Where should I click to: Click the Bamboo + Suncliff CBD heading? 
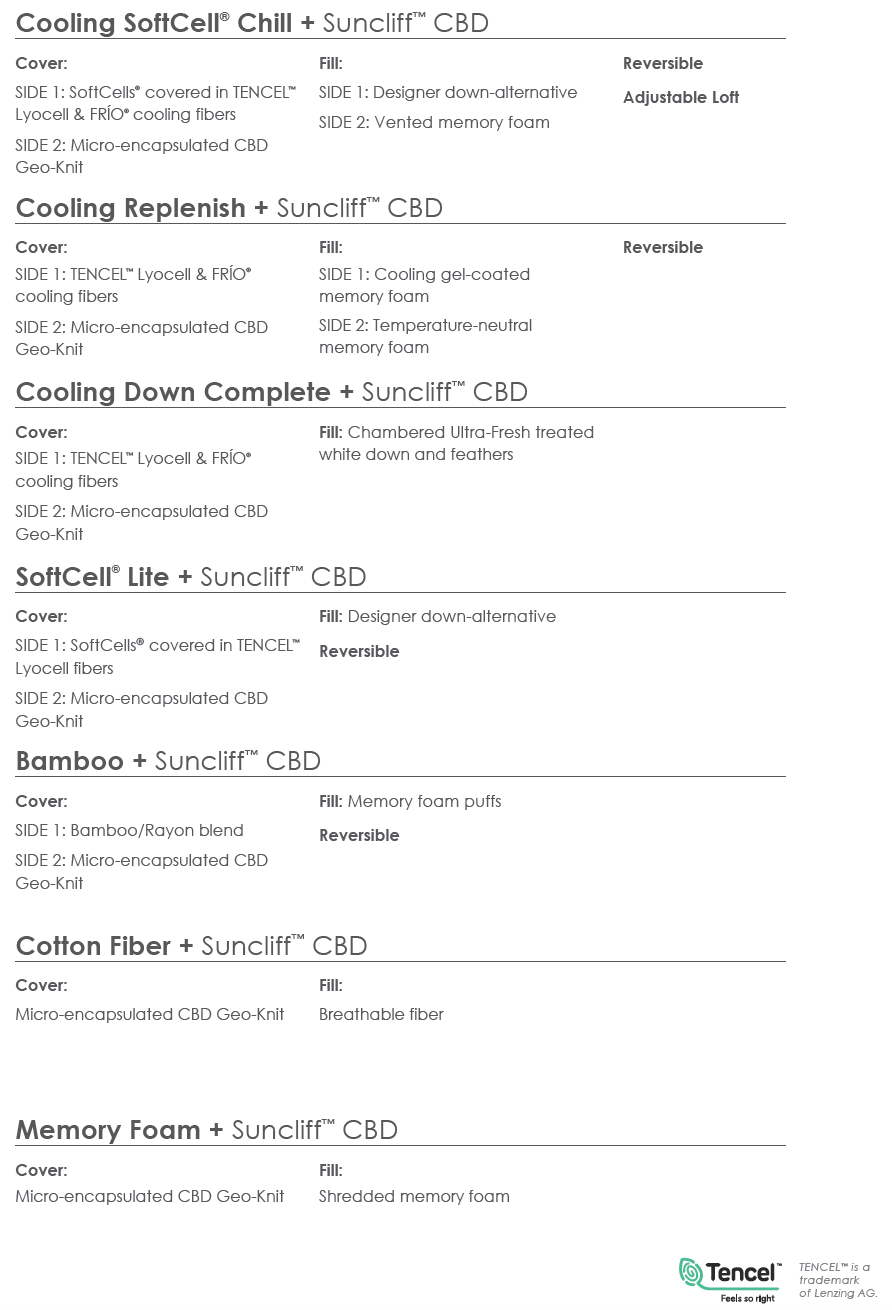point(168,761)
